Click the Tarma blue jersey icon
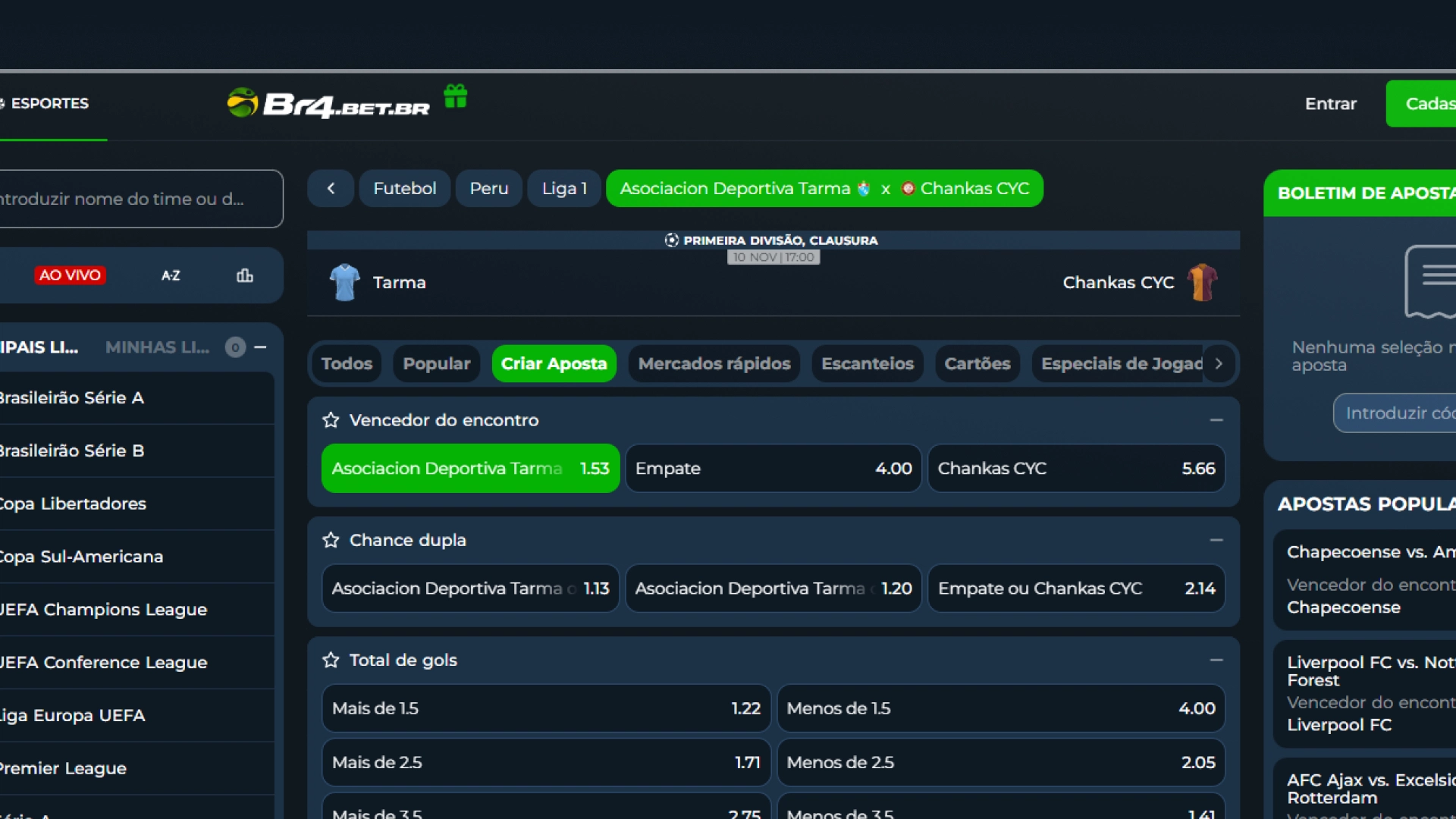This screenshot has width=1456, height=819. pos(344,282)
